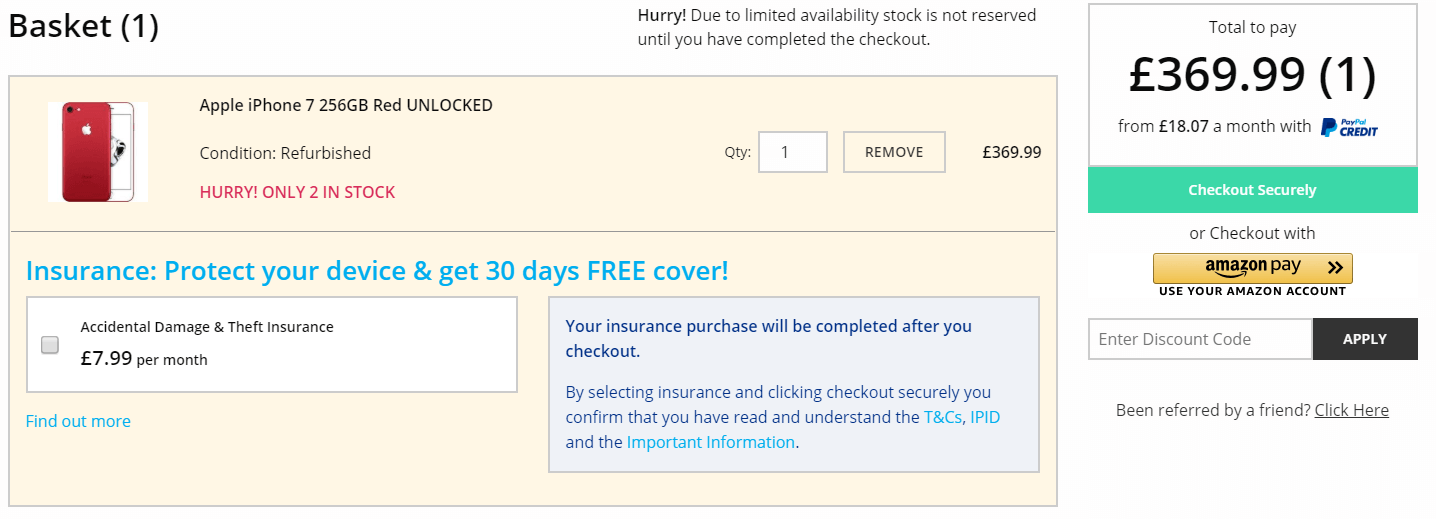1436x519 pixels.
Task: Click the red iPhone 7 product image
Action: coord(97,151)
